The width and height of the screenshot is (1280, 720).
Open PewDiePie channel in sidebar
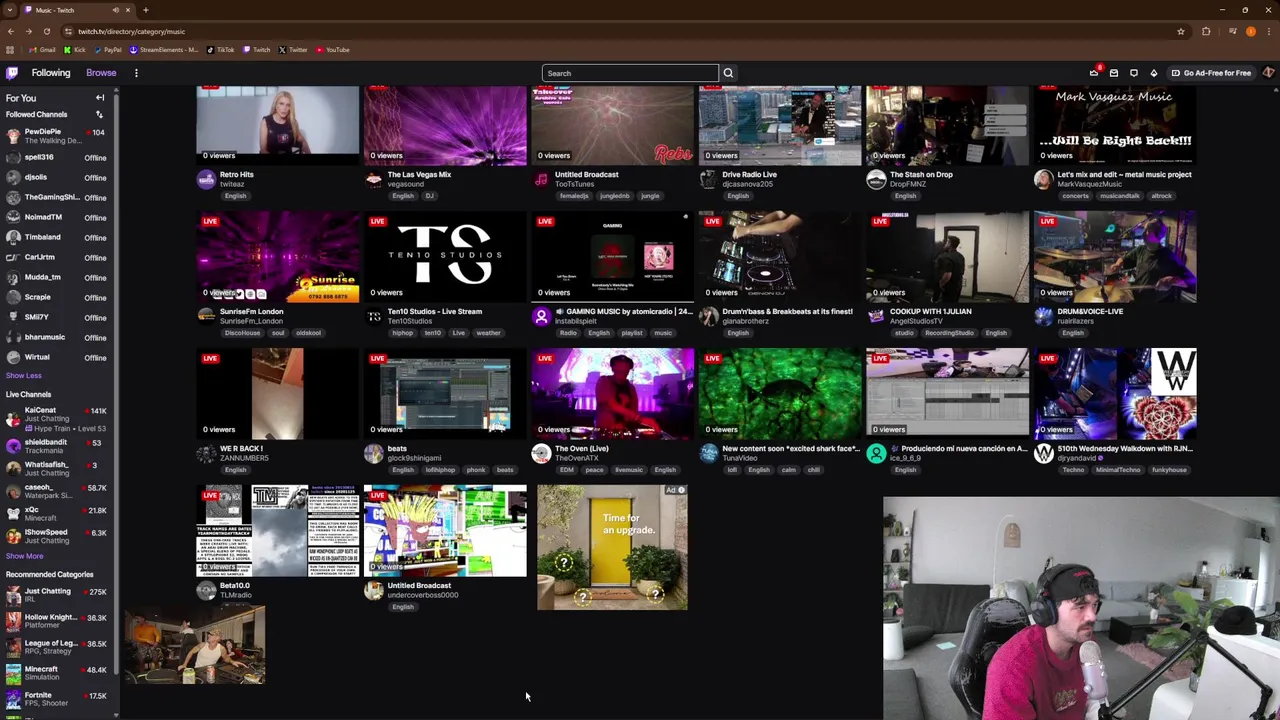tap(57, 136)
